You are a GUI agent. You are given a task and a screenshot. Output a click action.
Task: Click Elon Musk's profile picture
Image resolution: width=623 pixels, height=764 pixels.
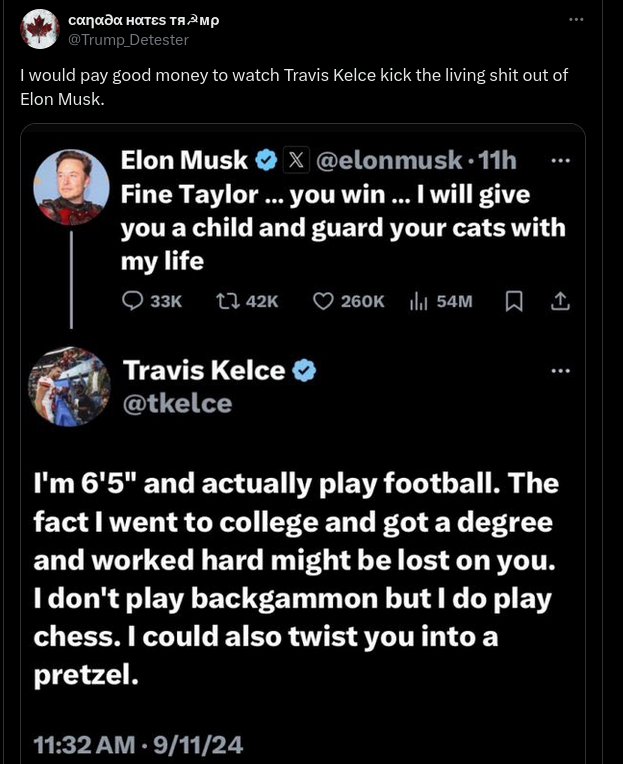tap(71, 187)
